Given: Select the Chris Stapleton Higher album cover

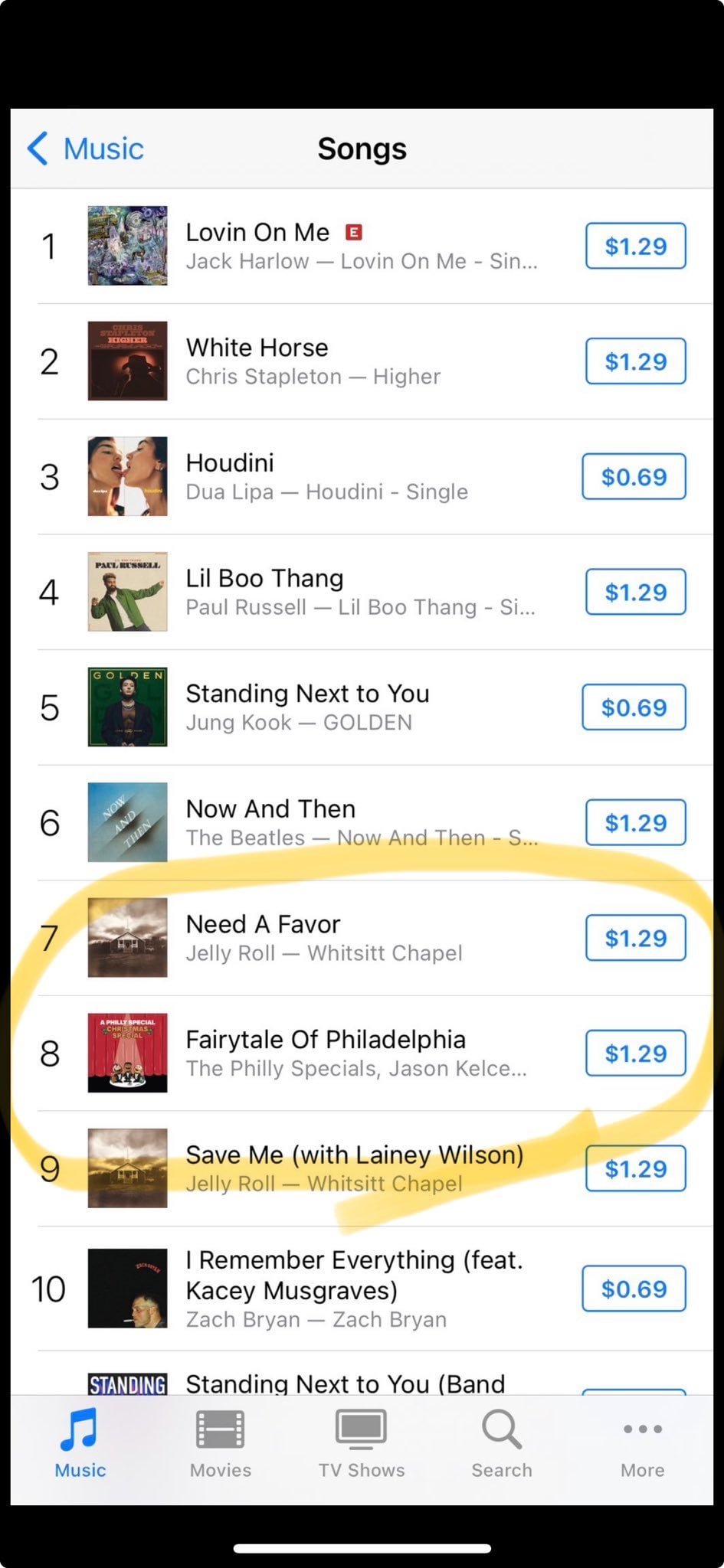Looking at the screenshot, I should (127, 361).
